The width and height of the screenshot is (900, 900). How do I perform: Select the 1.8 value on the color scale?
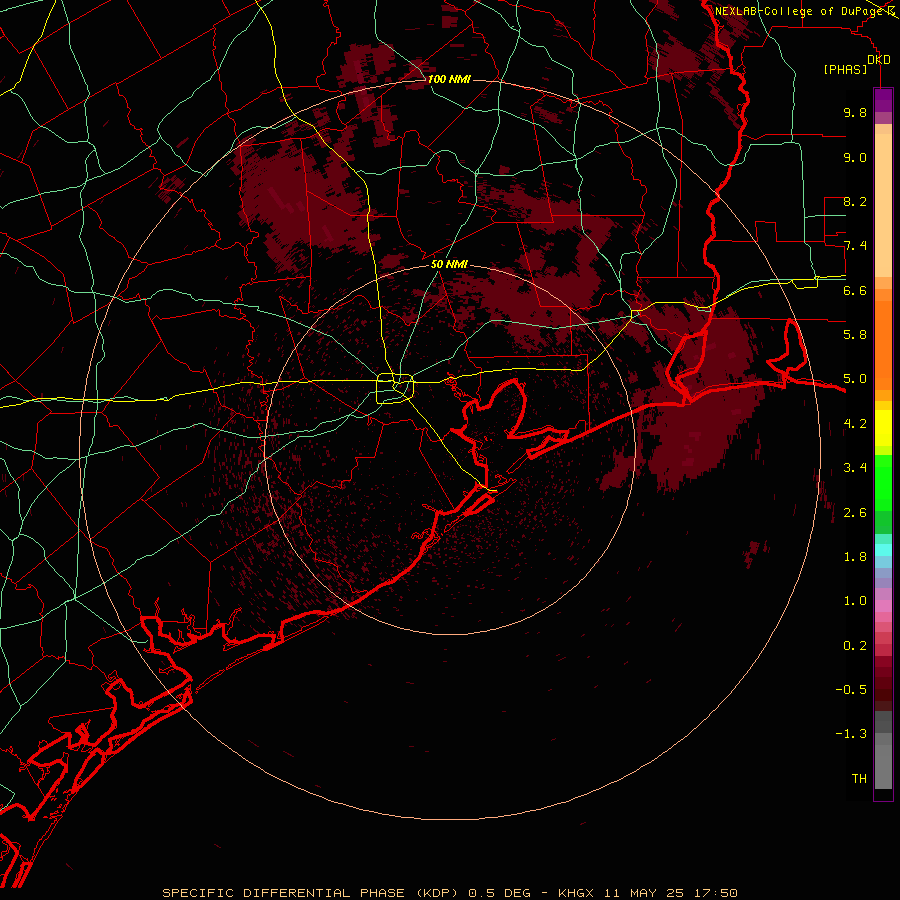(855, 557)
